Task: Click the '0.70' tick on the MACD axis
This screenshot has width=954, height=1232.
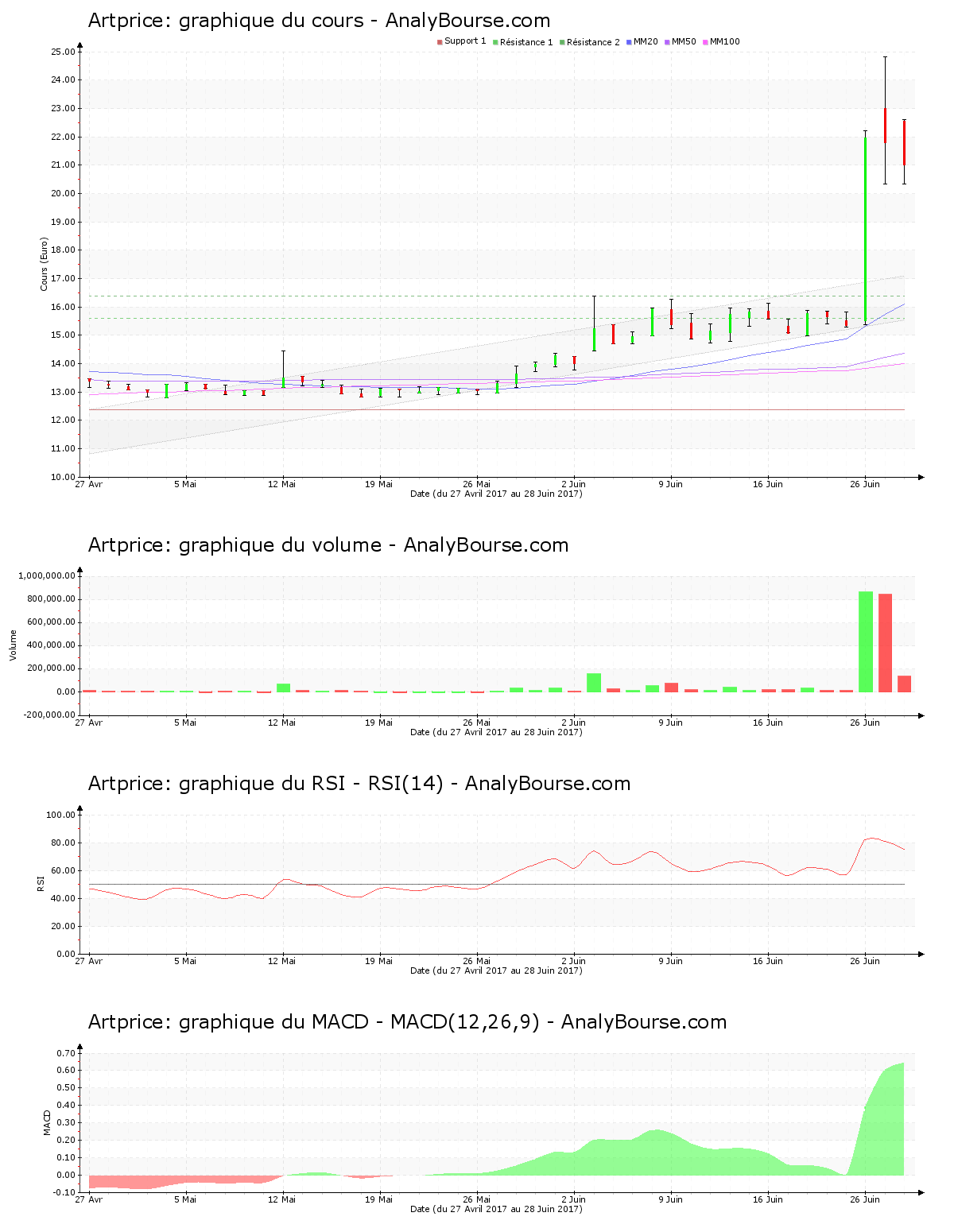Action: [66, 1053]
